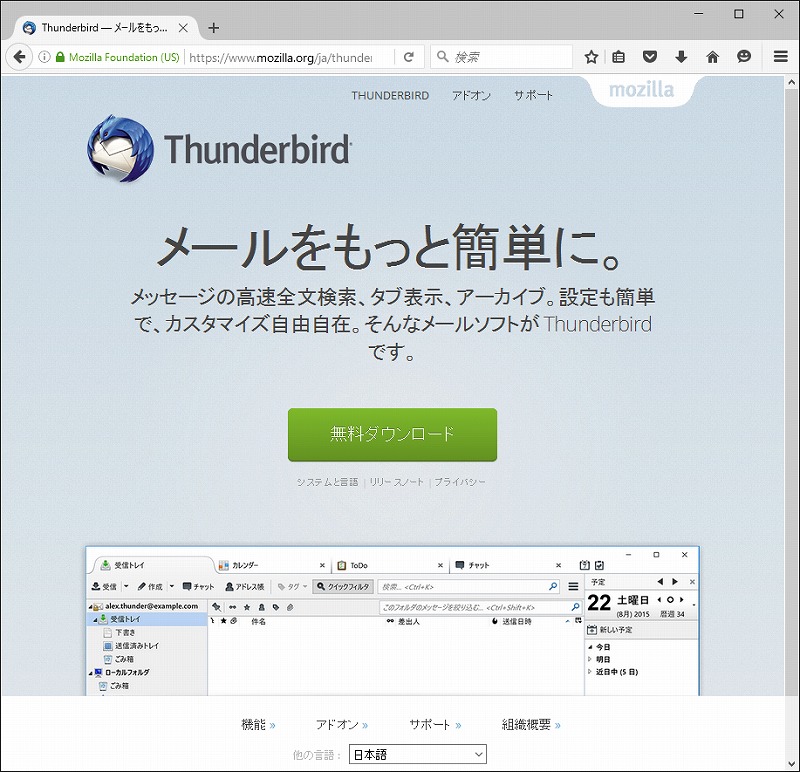Open the 機能 footer link
Image resolution: width=800 pixels, height=772 pixels.
point(258,725)
